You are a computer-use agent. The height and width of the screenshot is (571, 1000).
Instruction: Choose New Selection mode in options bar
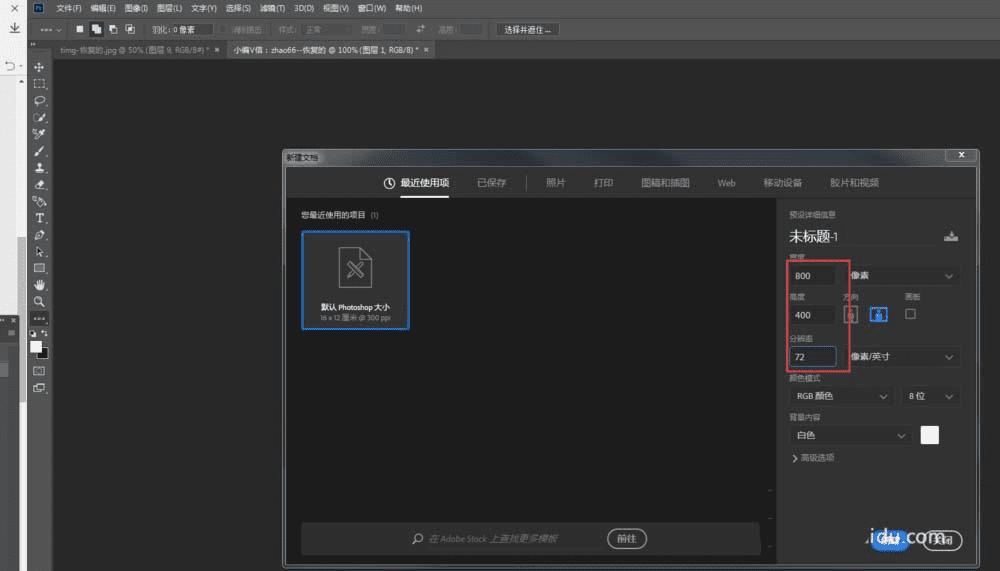tap(80, 29)
